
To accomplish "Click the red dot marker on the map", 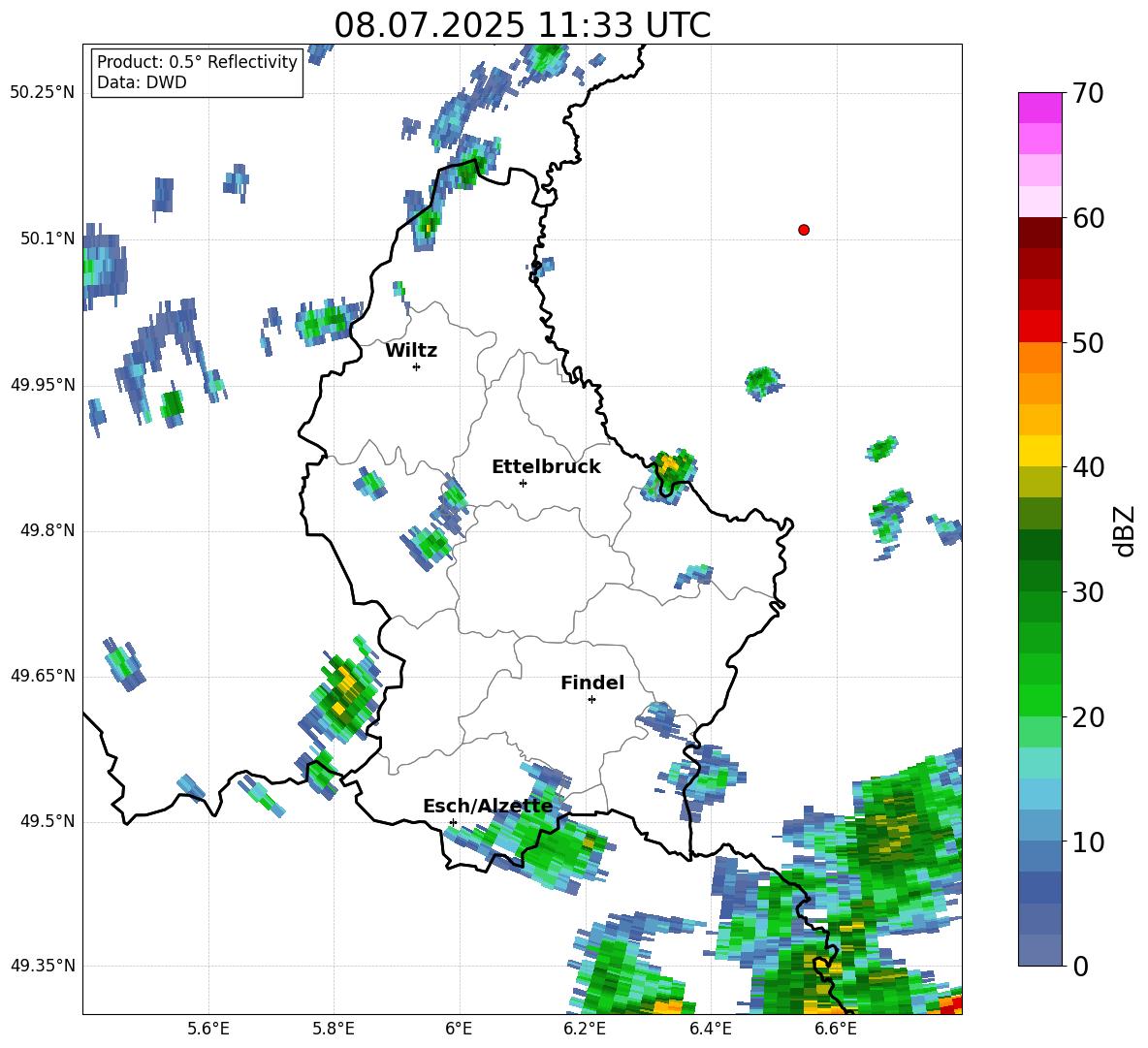I will click(804, 230).
